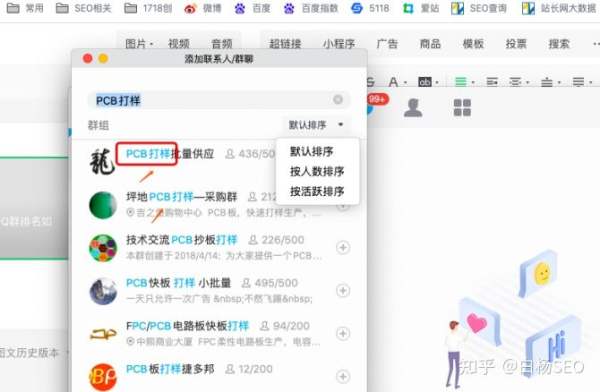
Task: Open the 超链接 toolbar item
Action: [x=285, y=44]
